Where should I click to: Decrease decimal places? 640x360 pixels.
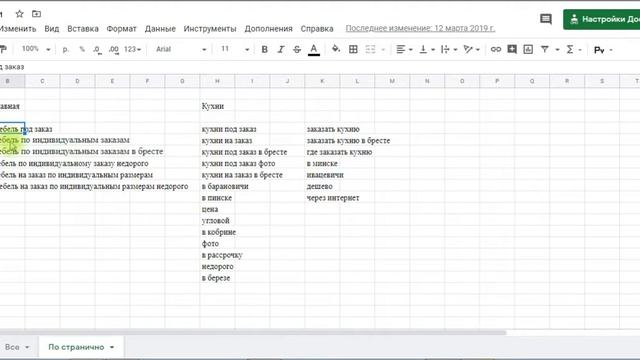click(x=97, y=50)
